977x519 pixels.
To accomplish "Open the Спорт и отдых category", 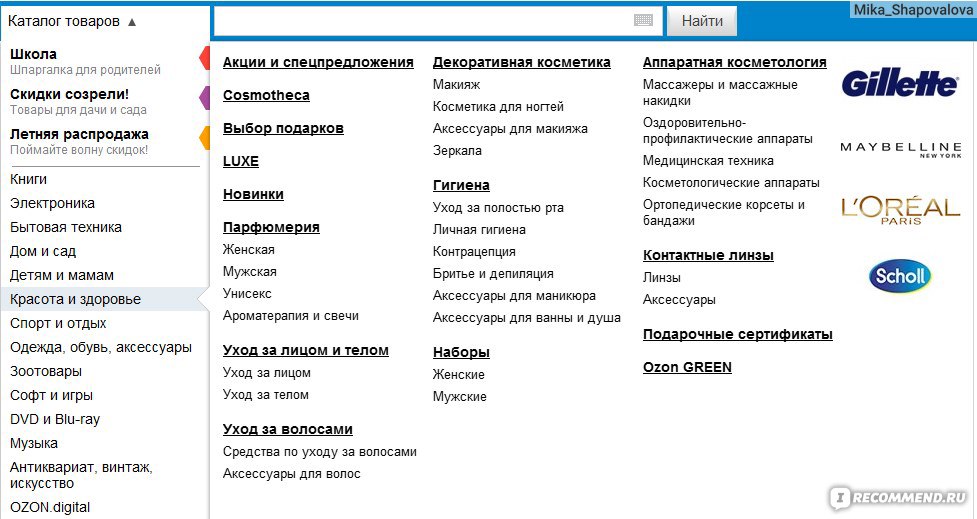I will (58, 323).
